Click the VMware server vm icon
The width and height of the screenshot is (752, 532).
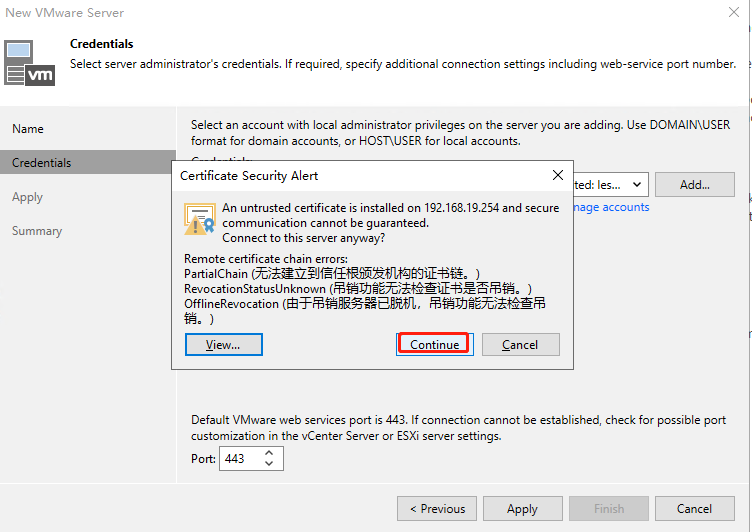click(30, 63)
